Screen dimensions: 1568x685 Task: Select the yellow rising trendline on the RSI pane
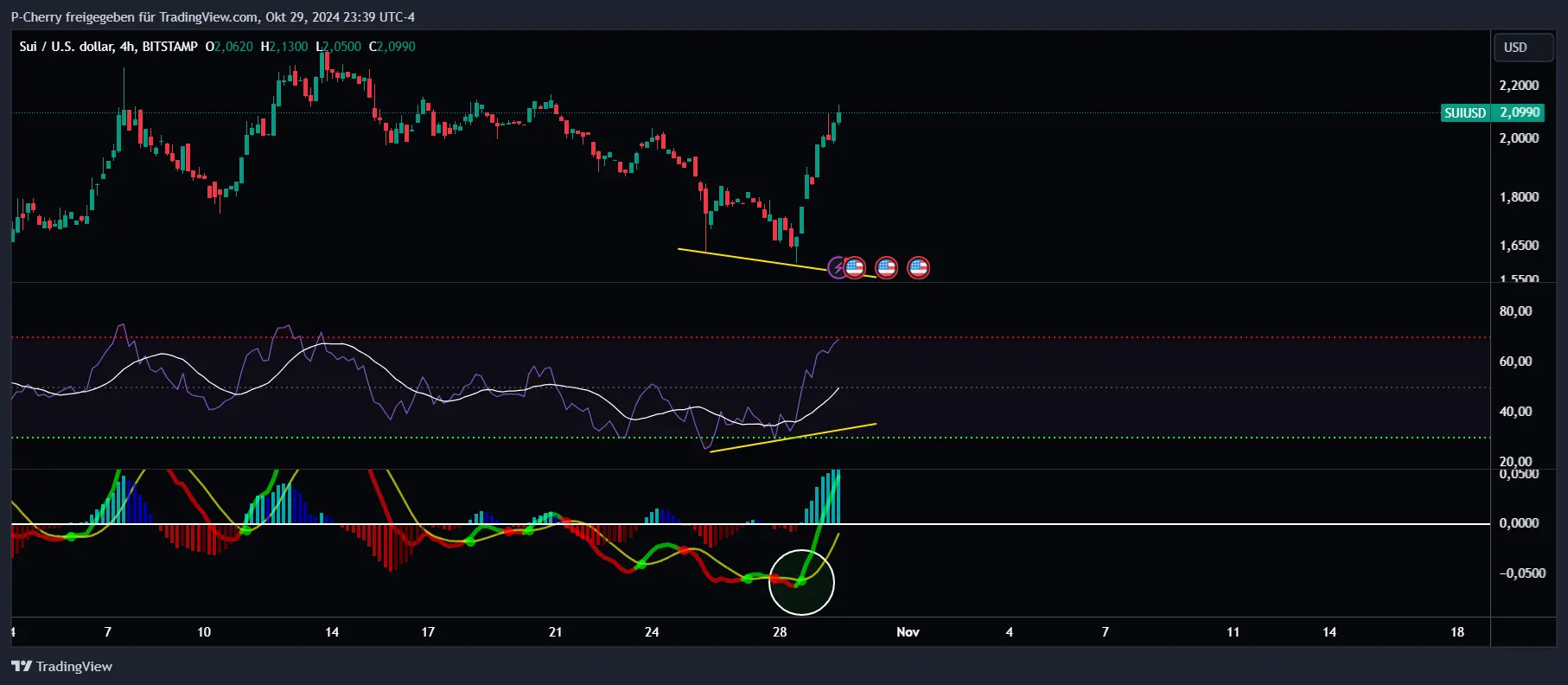793,438
